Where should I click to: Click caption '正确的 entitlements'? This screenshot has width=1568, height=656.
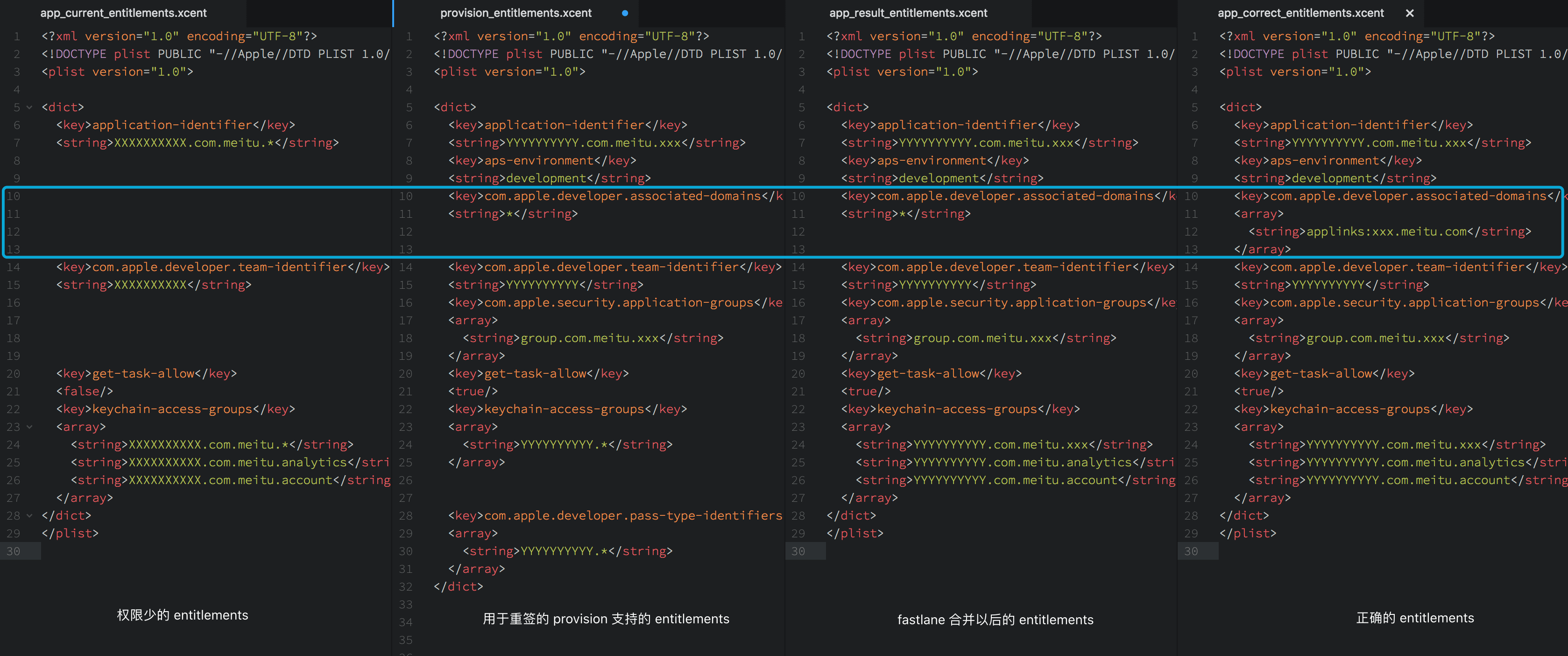(x=1415, y=618)
